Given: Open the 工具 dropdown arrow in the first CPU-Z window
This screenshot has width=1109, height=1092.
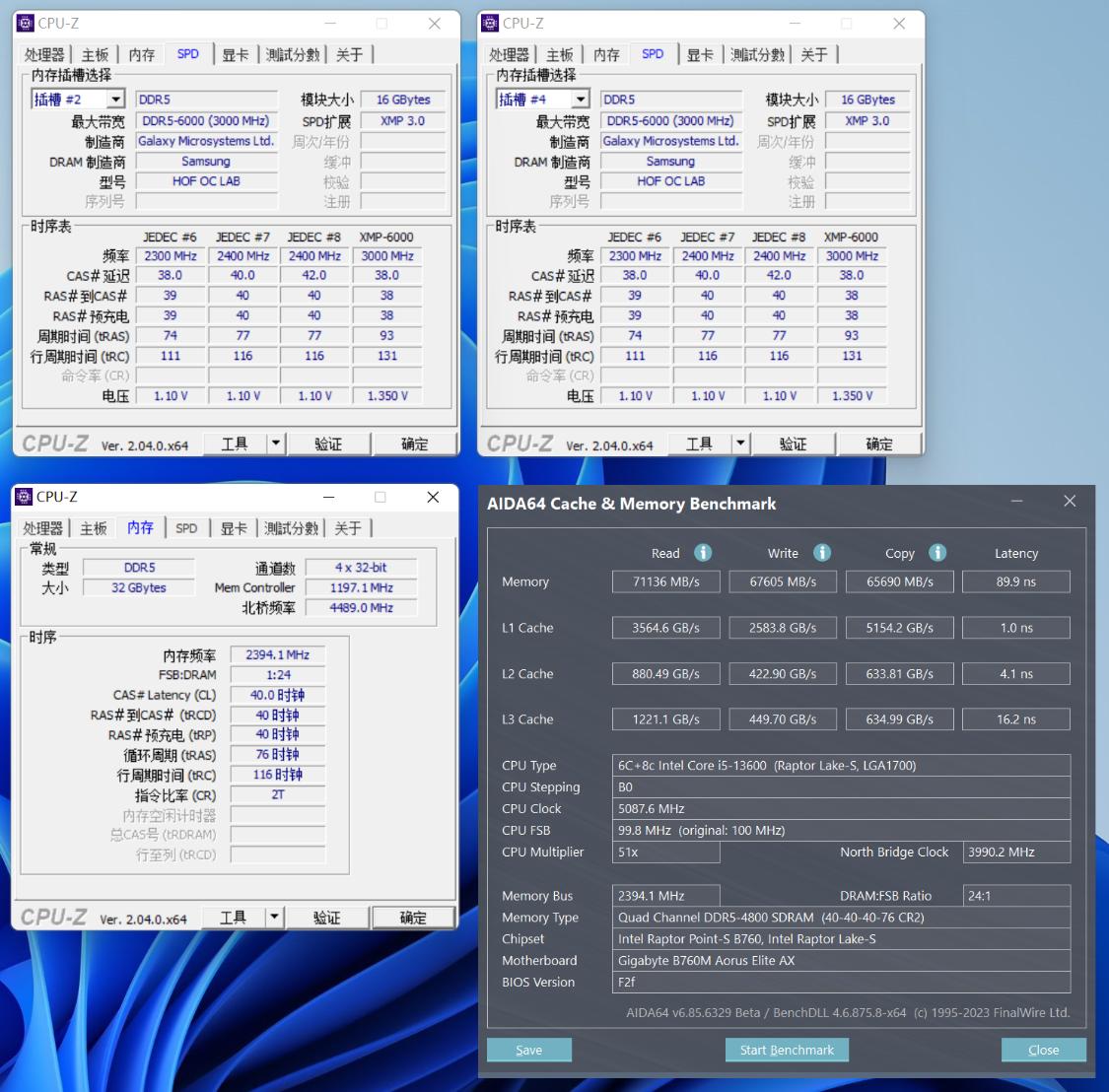Looking at the screenshot, I should point(276,443).
